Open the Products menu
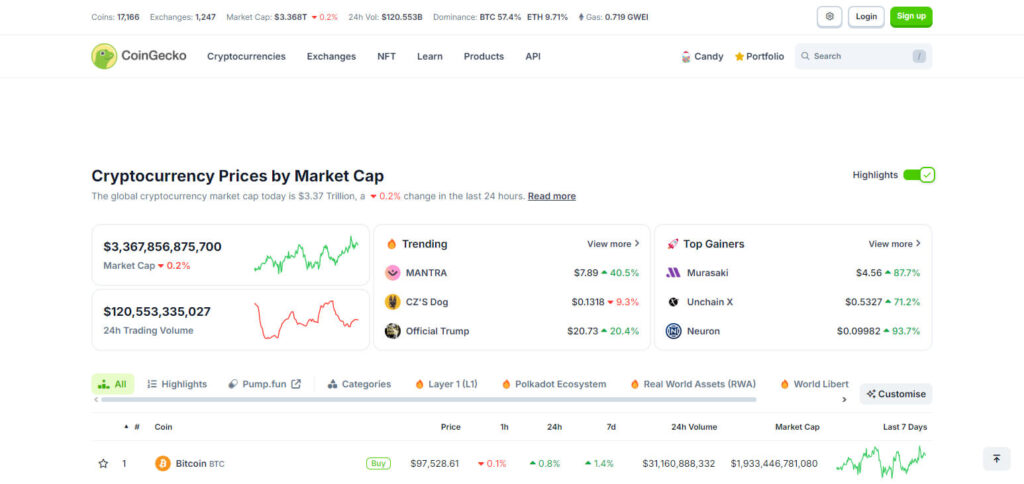Screen dimensions: 1024x484 click(484, 57)
